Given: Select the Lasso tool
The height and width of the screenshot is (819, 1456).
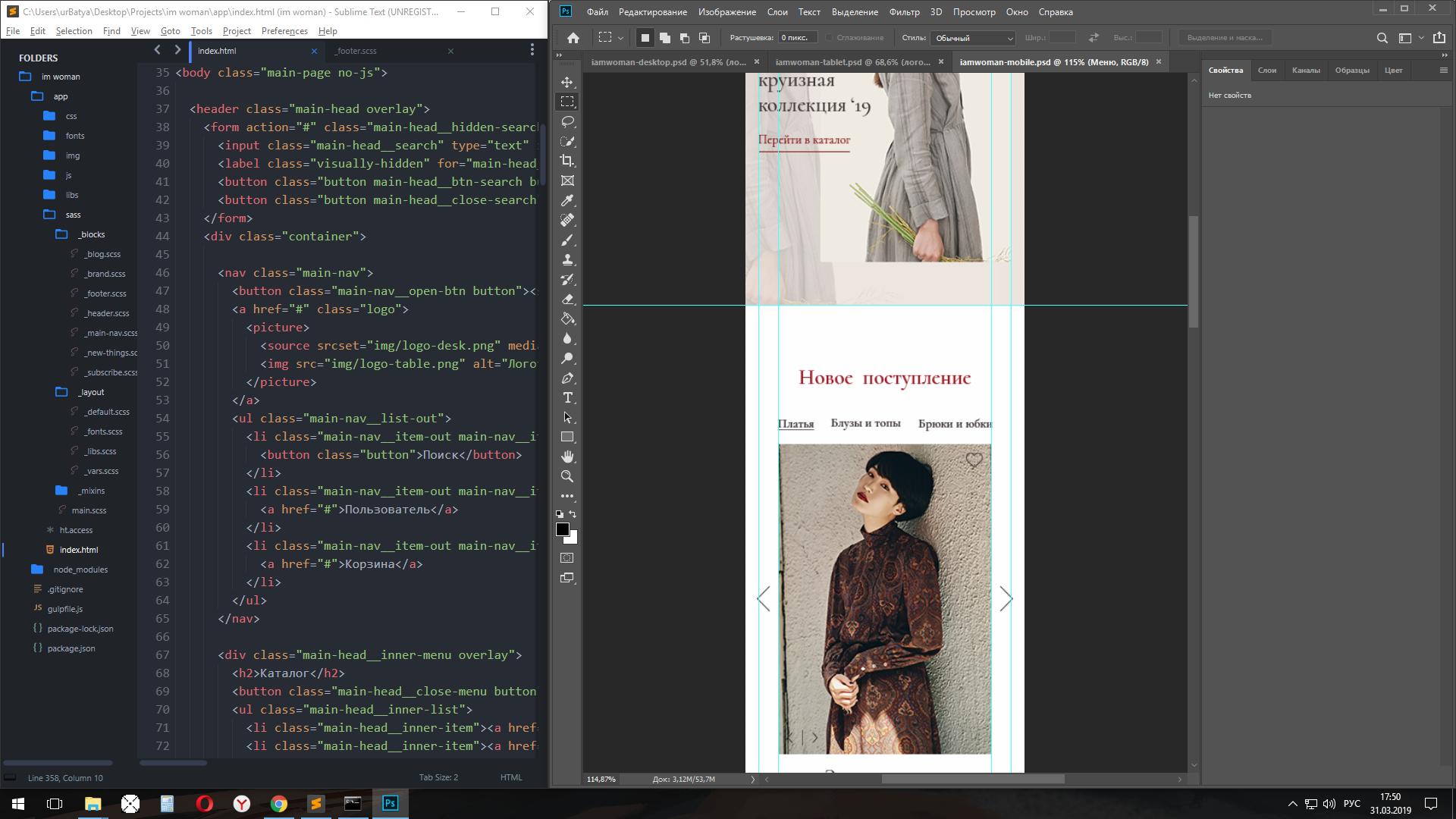Looking at the screenshot, I should (x=567, y=121).
